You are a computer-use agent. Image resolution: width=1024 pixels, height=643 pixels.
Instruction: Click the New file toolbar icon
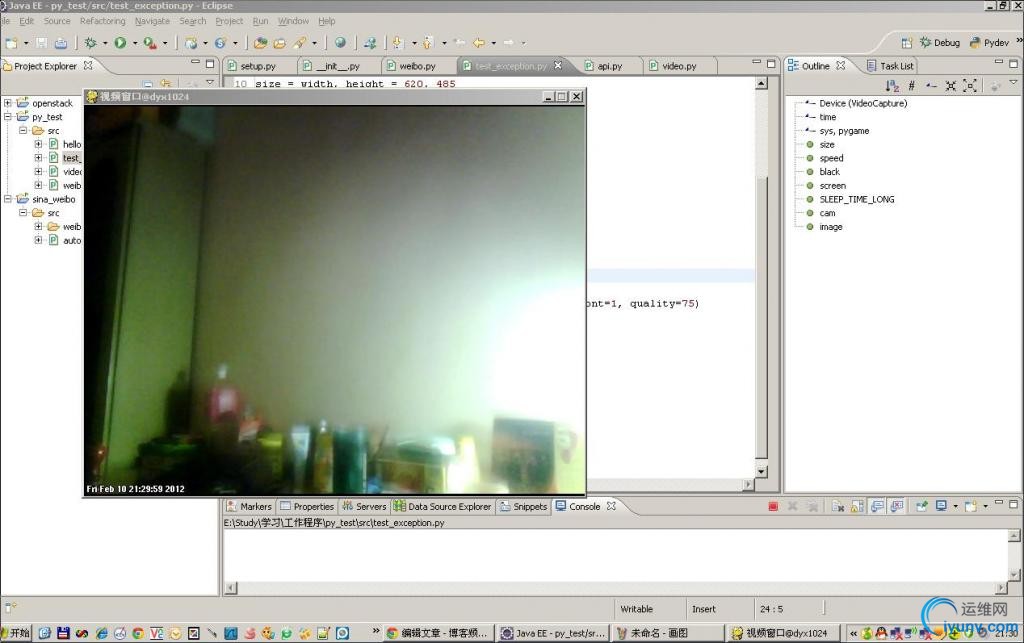coord(11,43)
